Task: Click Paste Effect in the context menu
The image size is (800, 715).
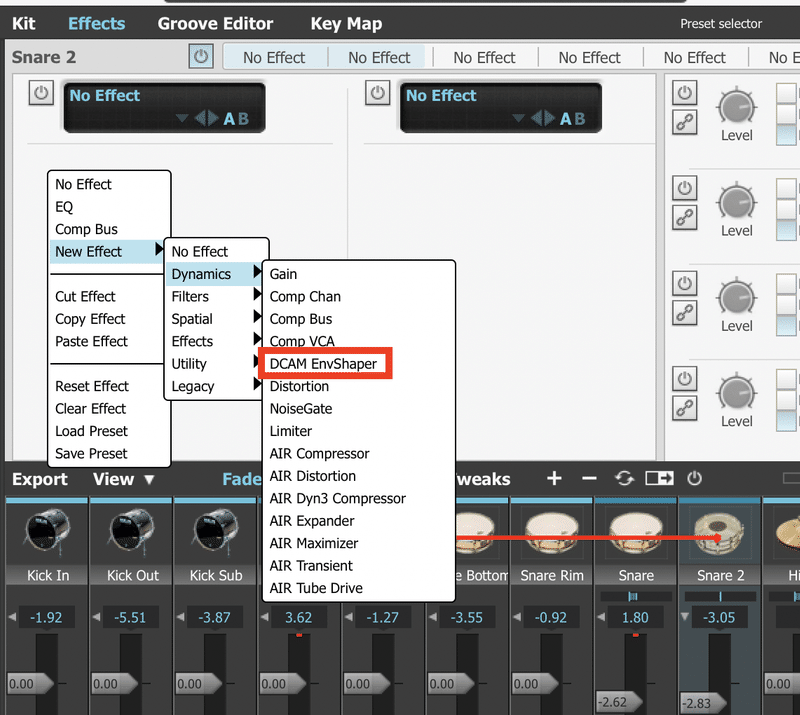Action: (91, 341)
